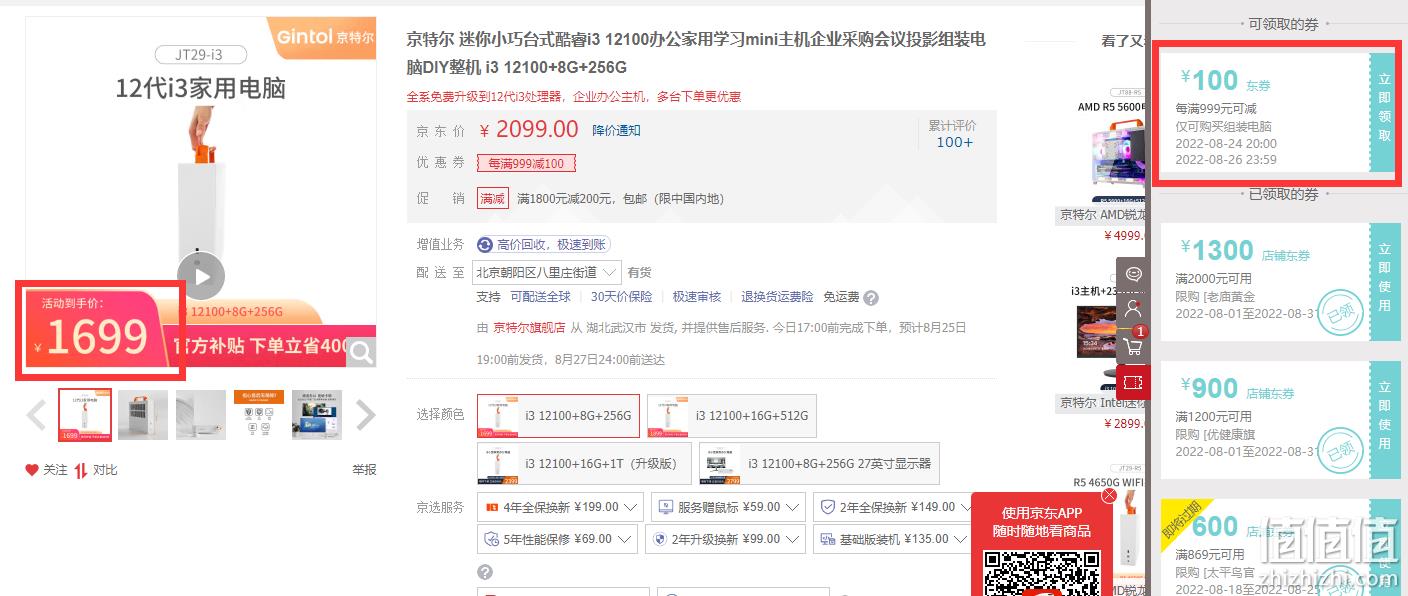
Task: Select the 27英寸显示器 bundle option
Action: [x=819, y=464]
